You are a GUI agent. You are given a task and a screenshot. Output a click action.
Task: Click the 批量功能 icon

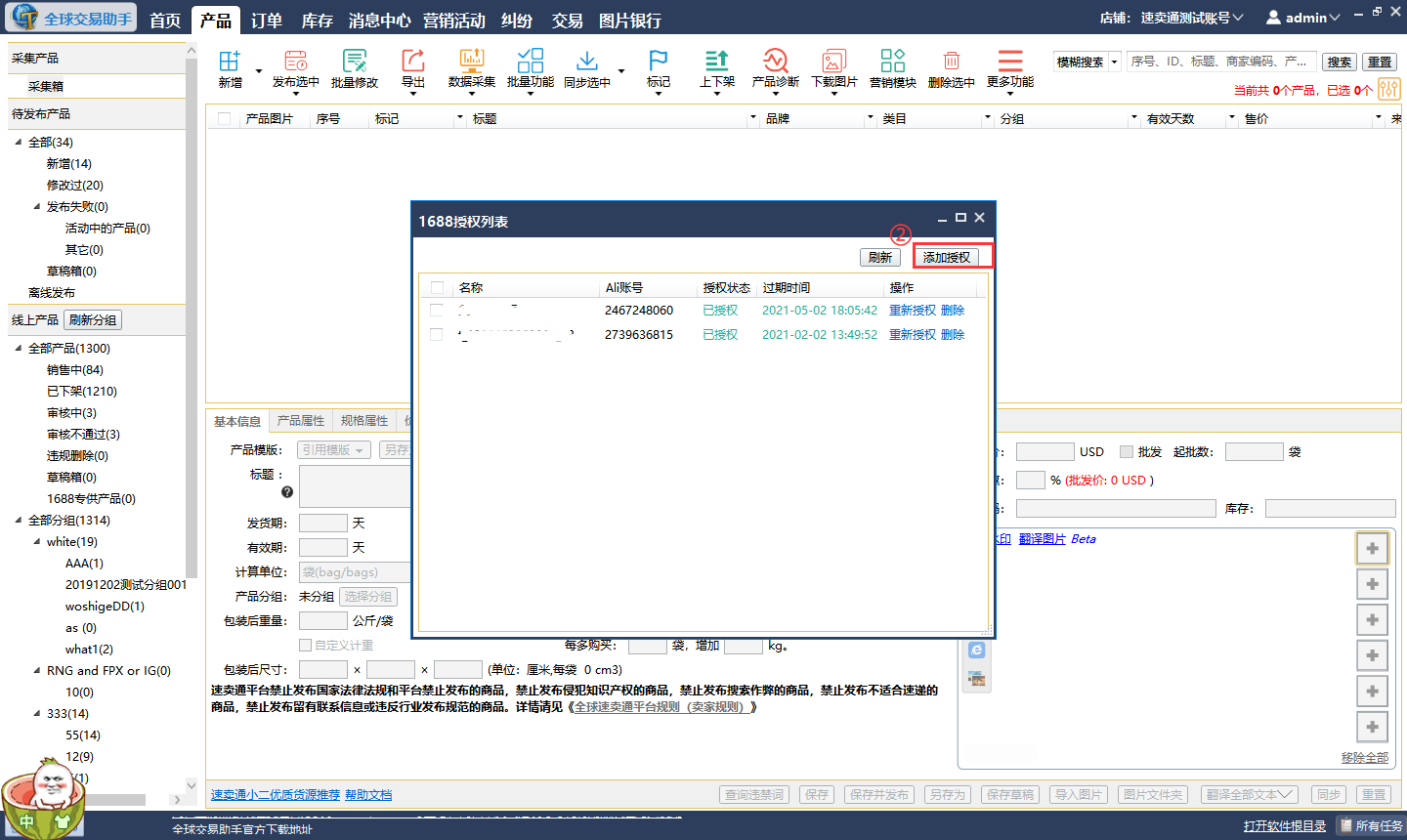click(x=531, y=61)
